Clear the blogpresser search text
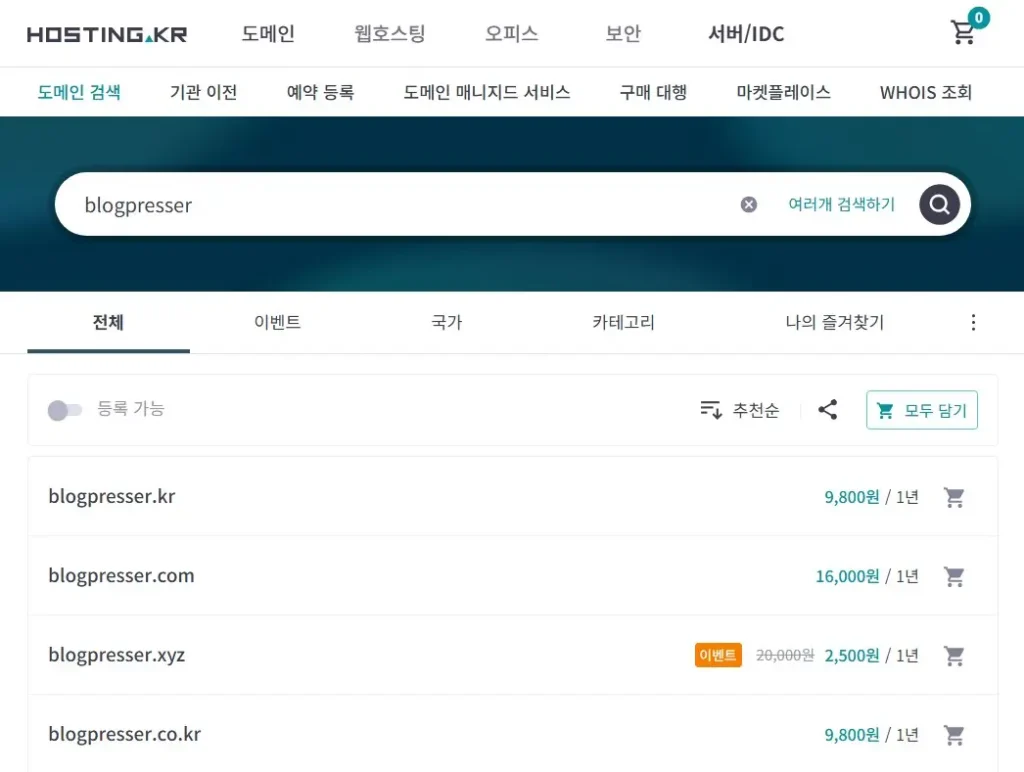The image size is (1024, 772). pyautogui.click(x=749, y=205)
